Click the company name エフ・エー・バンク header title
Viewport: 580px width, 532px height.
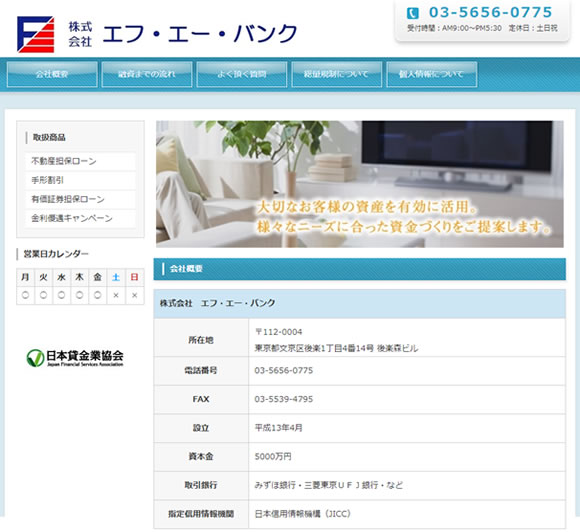pos(200,34)
